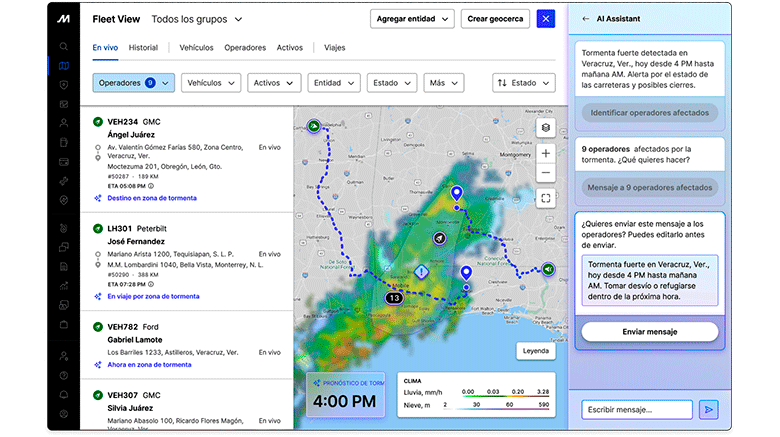Click the send message arrow icon
Viewport: 780px width, 437px height.
click(709, 409)
